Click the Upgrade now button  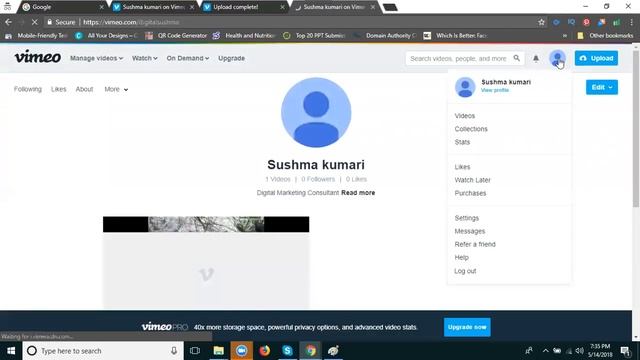(467, 327)
